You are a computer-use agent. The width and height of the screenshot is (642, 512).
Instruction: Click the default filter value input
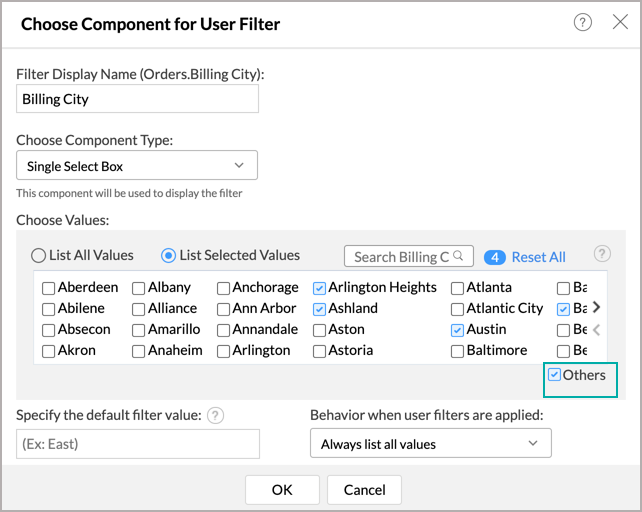[137, 443]
